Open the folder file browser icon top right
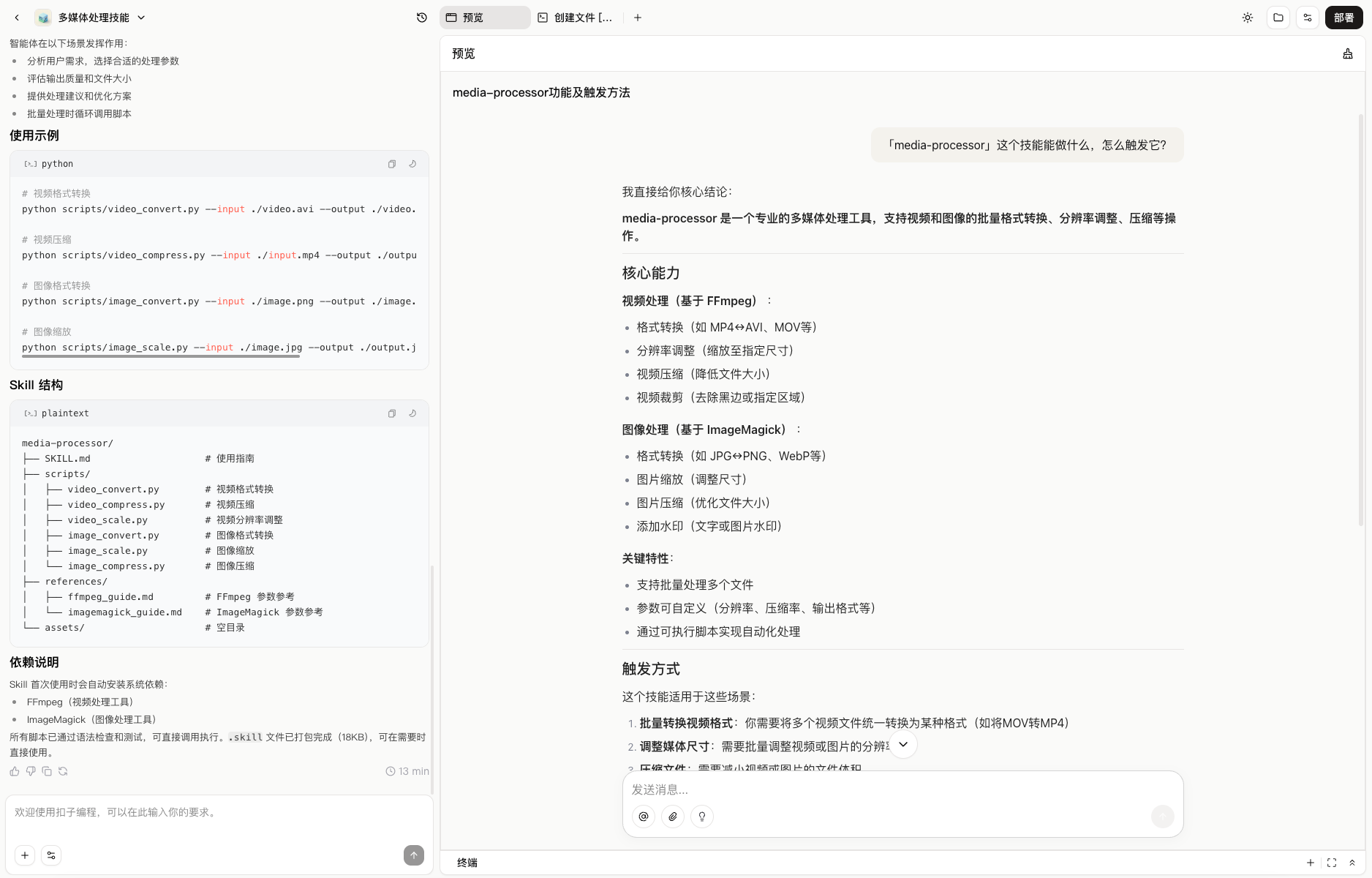The height and width of the screenshot is (878, 1372). 1278,17
